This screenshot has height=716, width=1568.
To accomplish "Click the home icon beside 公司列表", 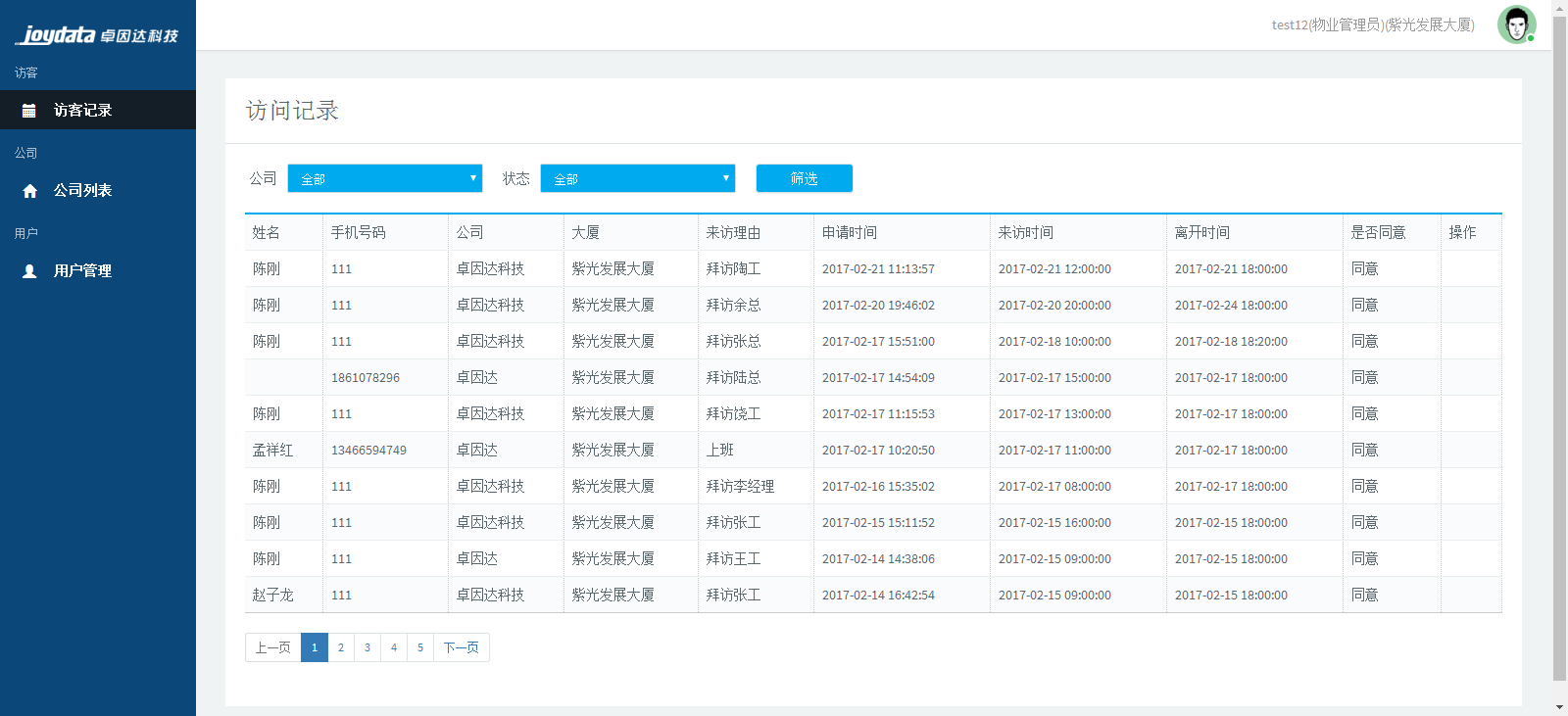I will 29,191.
